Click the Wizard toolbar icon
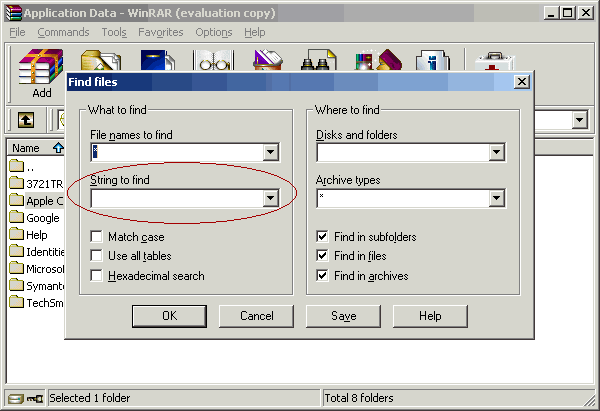Viewport: 600px width, 411px height. click(378, 60)
